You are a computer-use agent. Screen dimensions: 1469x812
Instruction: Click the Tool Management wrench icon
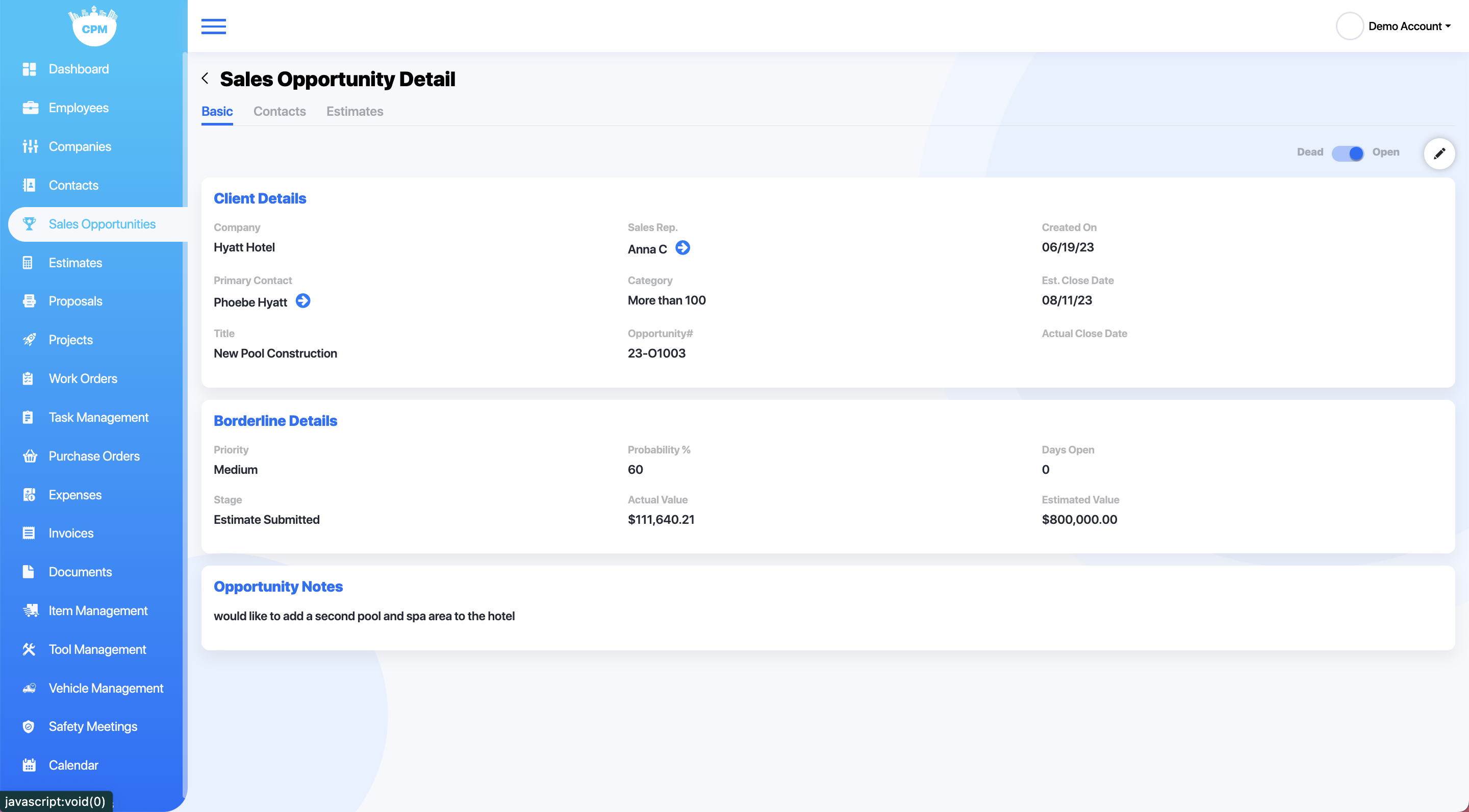point(29,649)
